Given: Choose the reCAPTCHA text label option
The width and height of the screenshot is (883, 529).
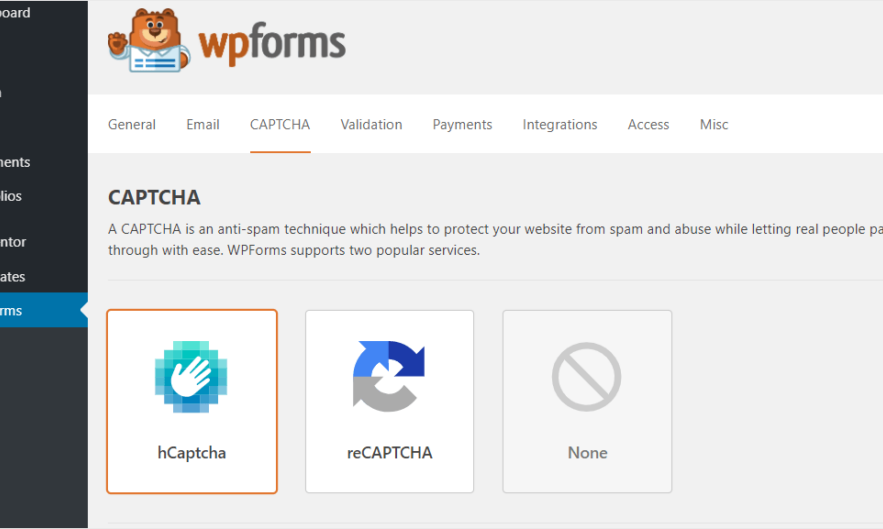Looking at the screenshot, I should [x=389, y=453].
